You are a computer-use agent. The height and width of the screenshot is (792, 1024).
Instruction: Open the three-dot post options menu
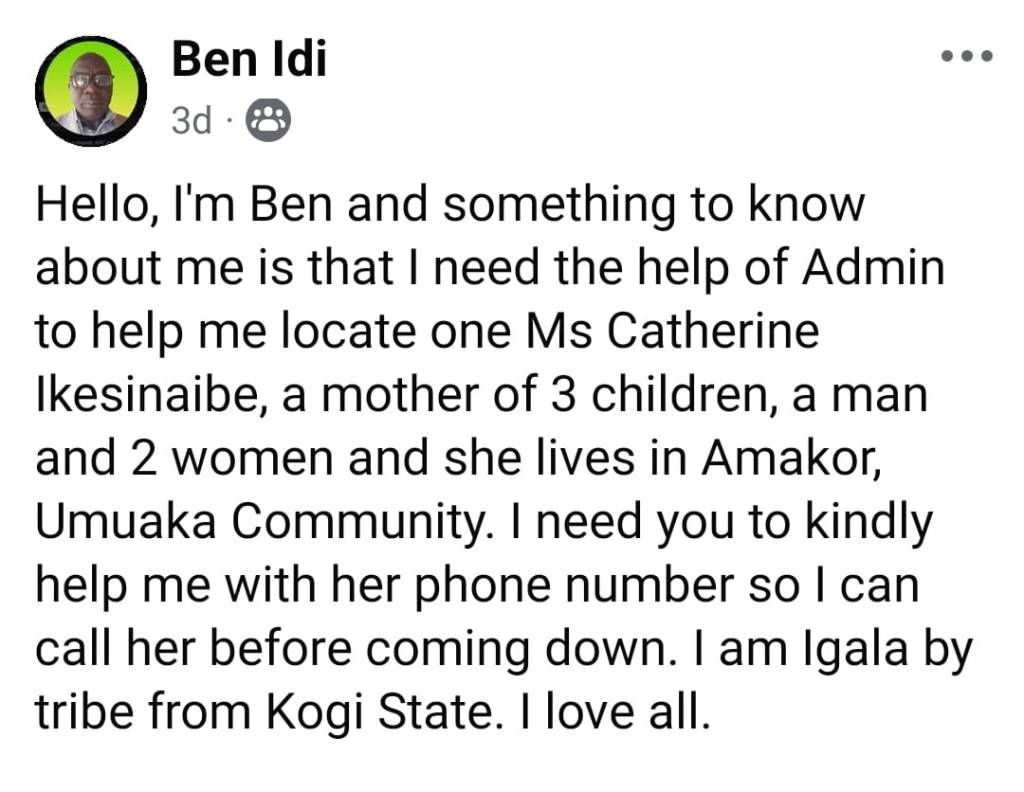[x=967, y=57]
